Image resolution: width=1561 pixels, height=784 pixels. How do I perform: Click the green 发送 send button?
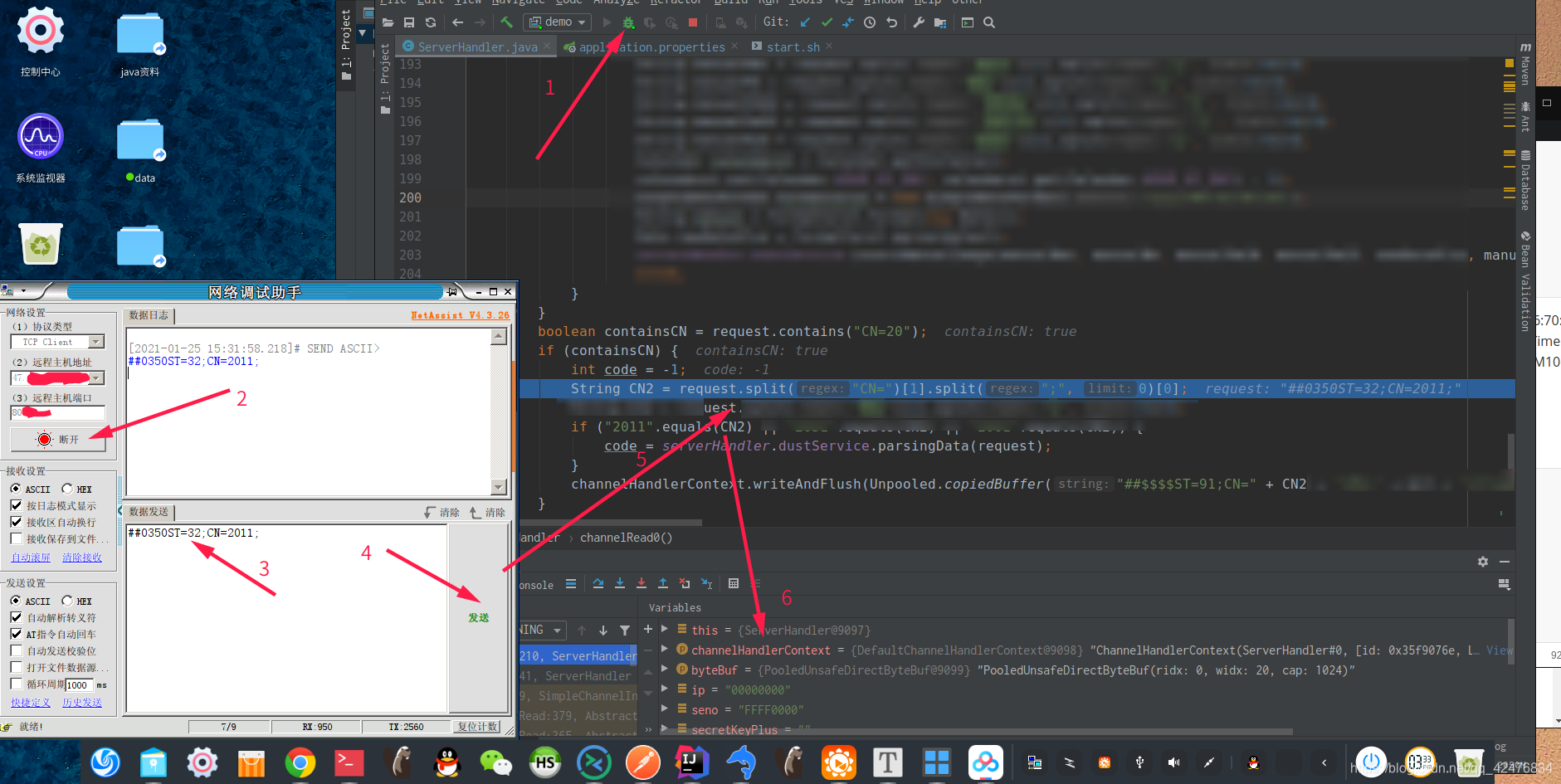pos(479,618)
